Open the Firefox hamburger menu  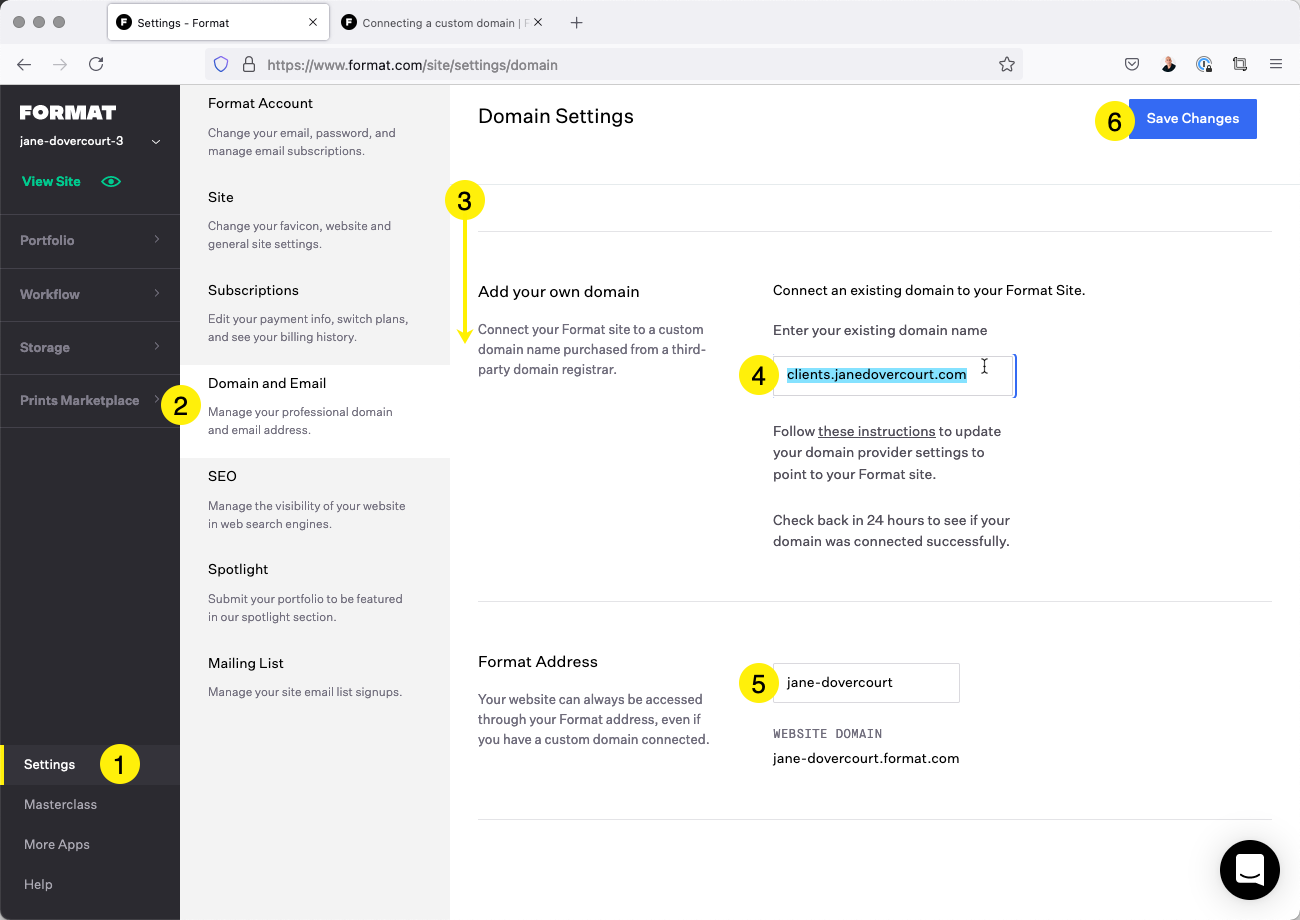click(x=1275, y=65)
